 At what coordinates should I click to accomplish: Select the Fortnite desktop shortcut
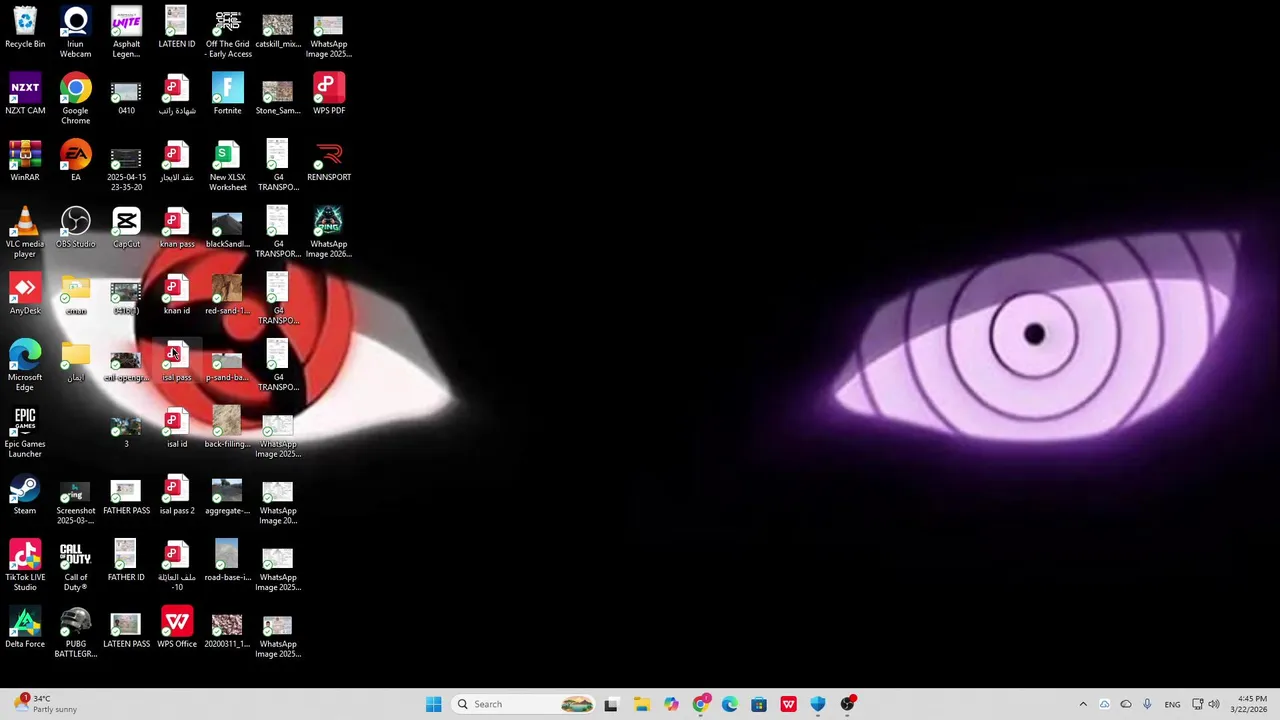click(227, 95)
